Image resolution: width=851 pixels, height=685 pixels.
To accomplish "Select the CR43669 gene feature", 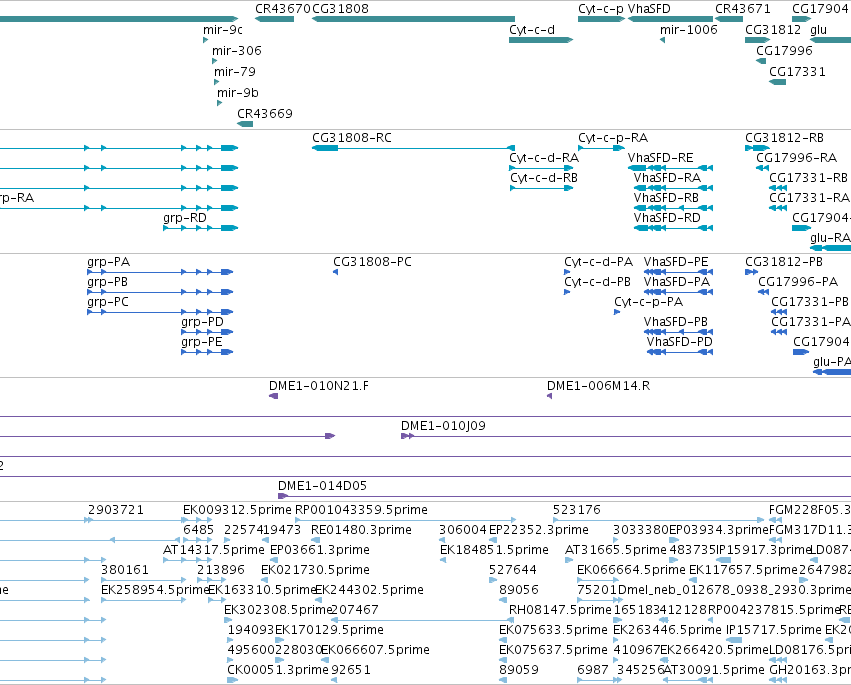I will [245, 124].
